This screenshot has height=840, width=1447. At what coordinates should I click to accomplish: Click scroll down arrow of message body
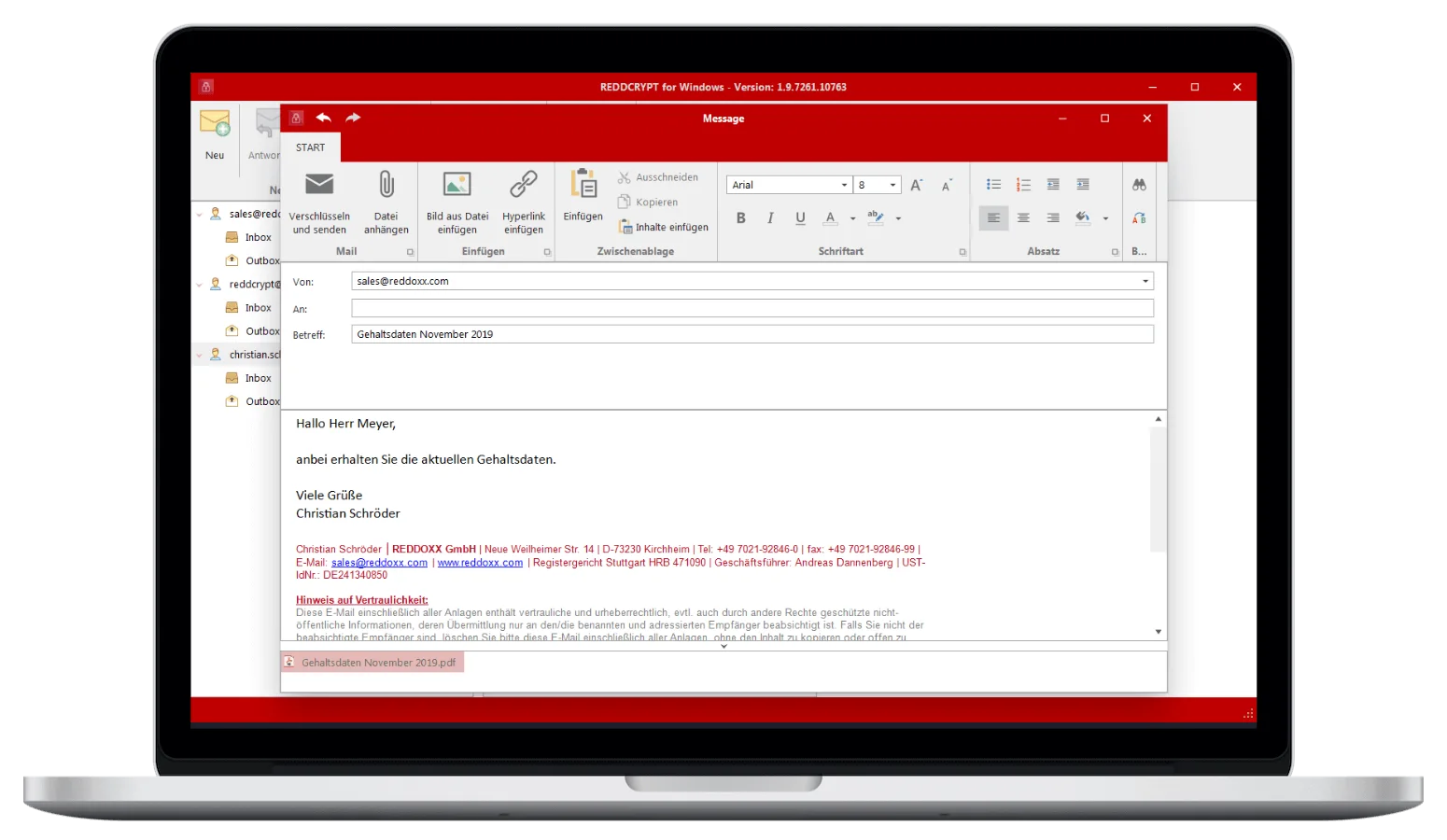pyautogui.click(x=1158, y=632)
